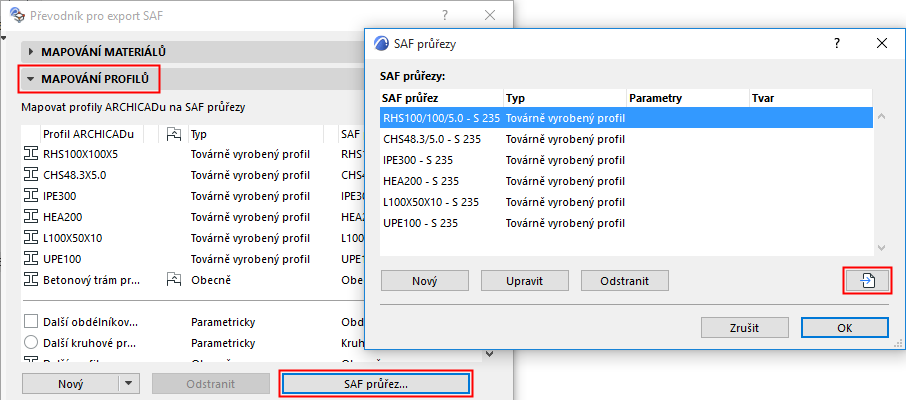Screen dimensions: 906x400
Task: Collapse the Mapování profilů section
Action: (x=31, y=78)
